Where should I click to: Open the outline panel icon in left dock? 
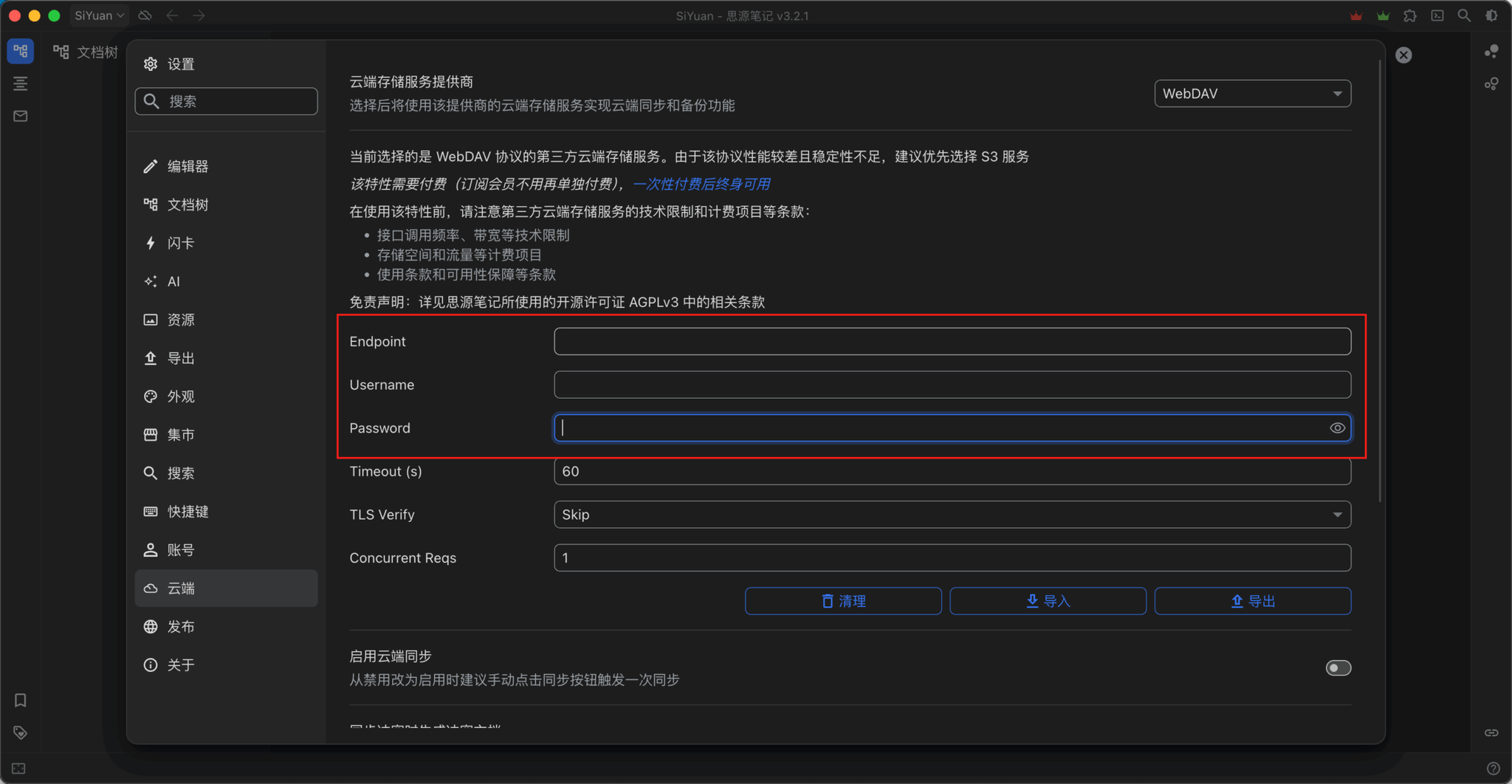click(21, 83)
